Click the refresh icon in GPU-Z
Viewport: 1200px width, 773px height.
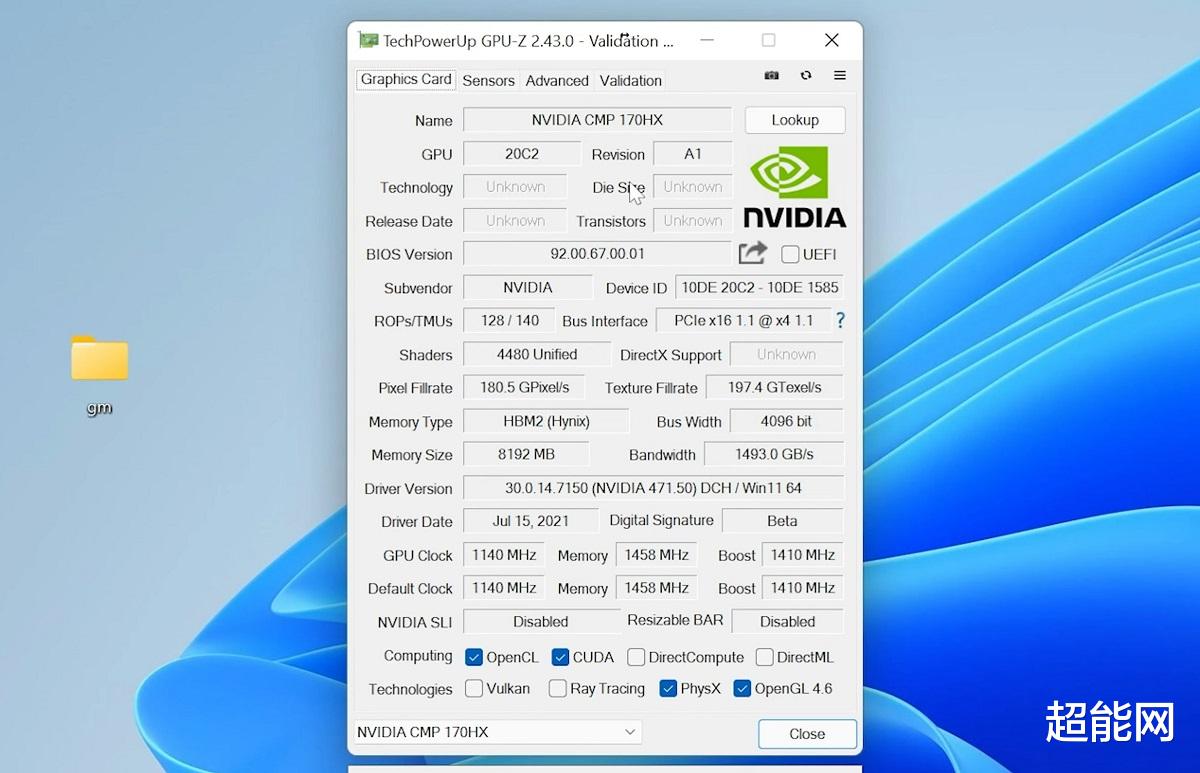(x=806, y=76)
